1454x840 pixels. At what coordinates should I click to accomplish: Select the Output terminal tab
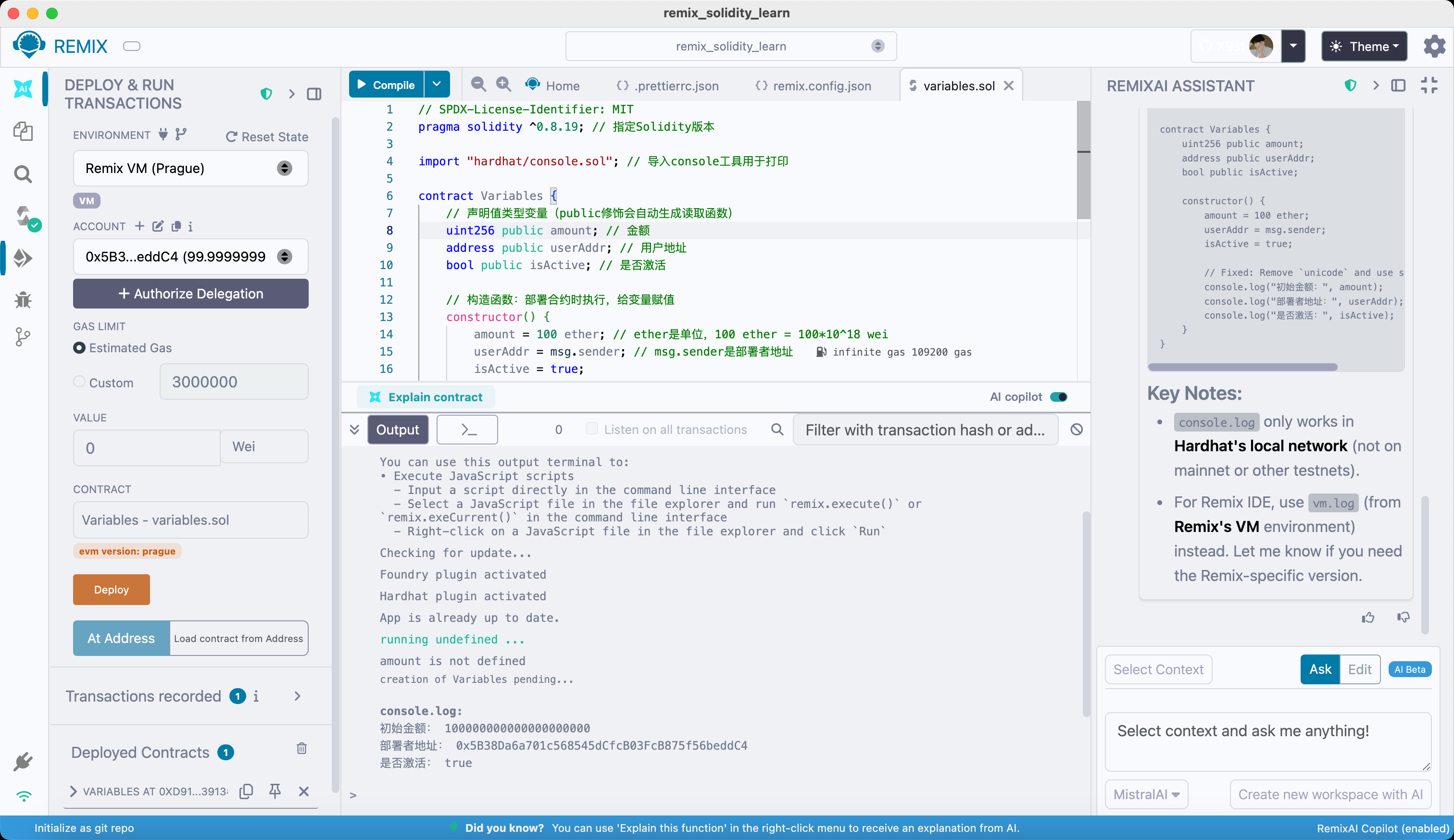pos(398,430)
